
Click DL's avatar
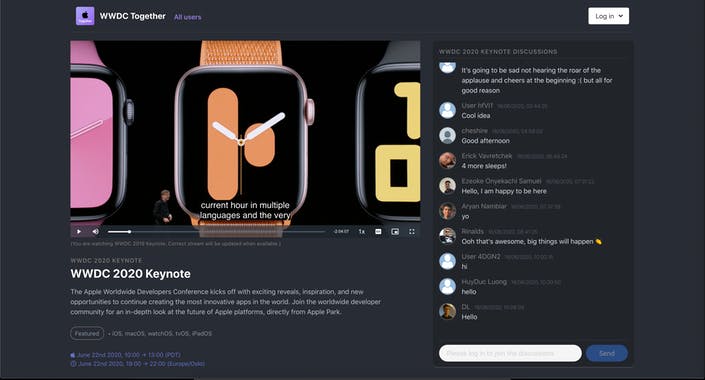click(x=447, y=312)
